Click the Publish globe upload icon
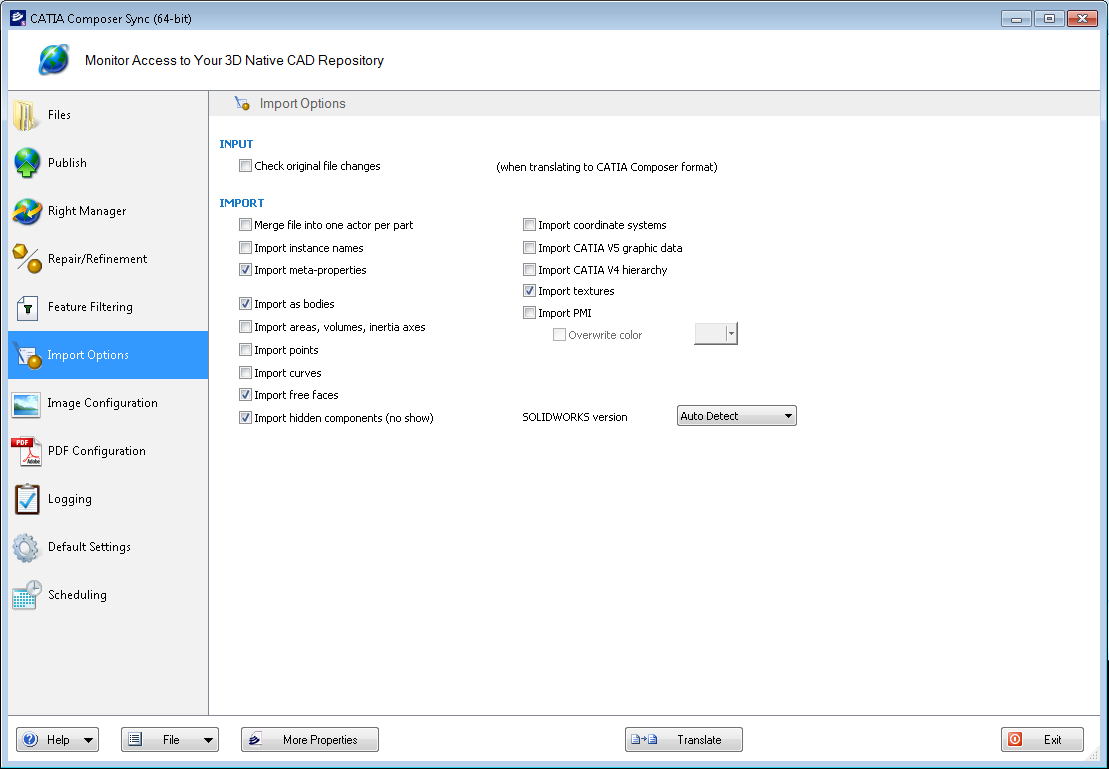Screen dimensions: 1109x769 [x=27, y=163]
